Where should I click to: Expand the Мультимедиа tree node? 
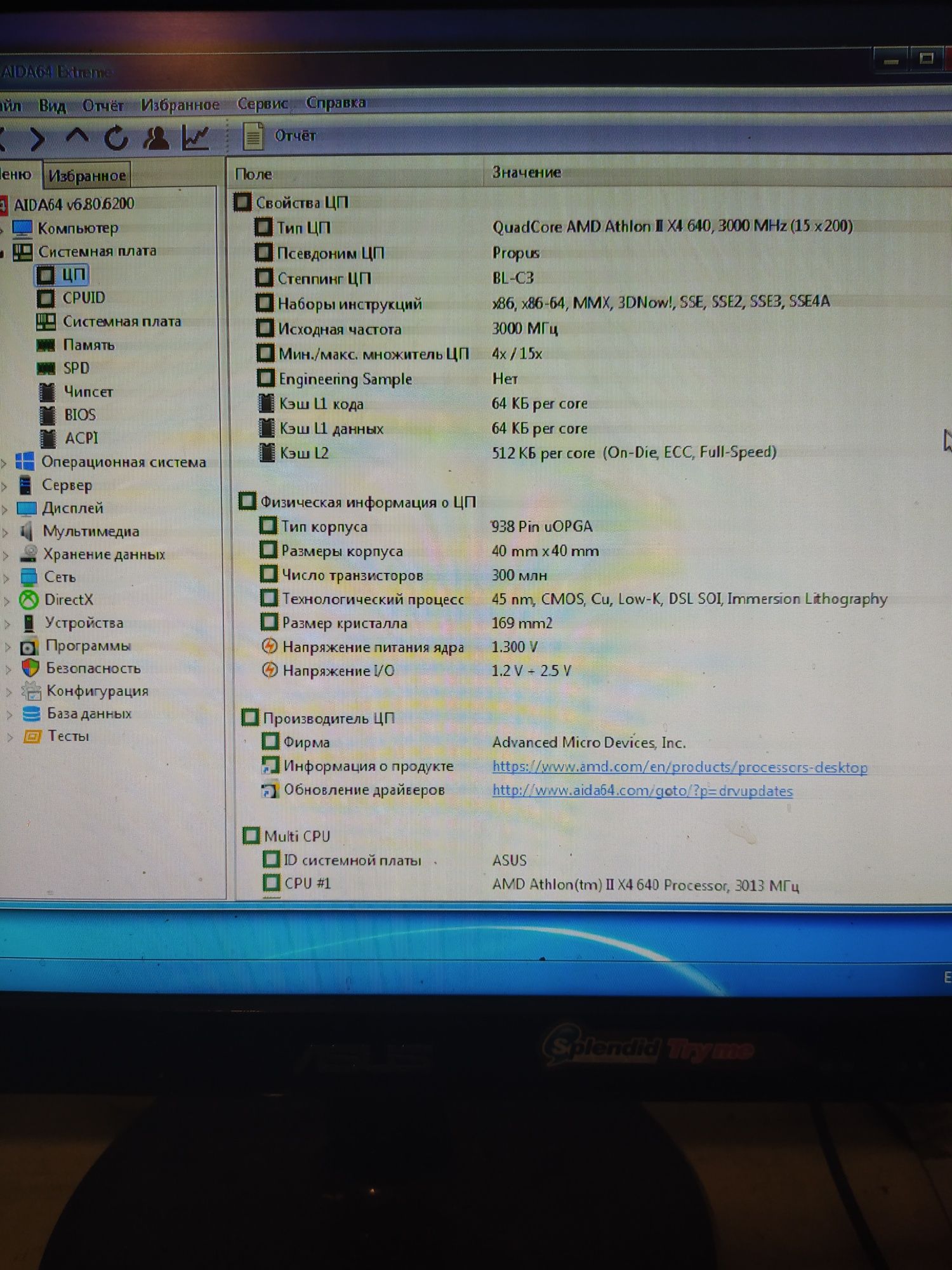pos(6,532)
